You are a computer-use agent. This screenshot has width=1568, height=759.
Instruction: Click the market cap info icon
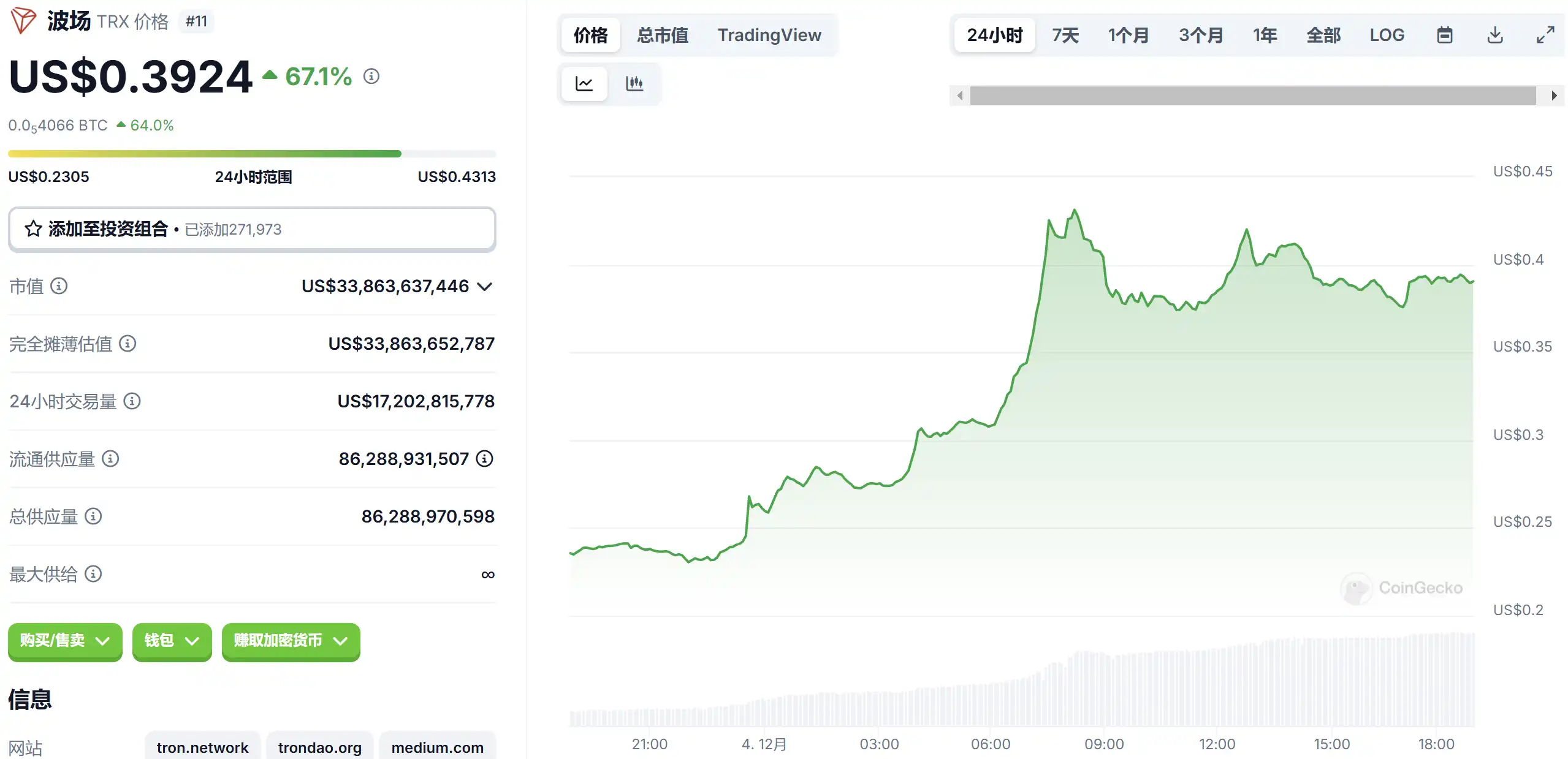click(x=59, y=286)
